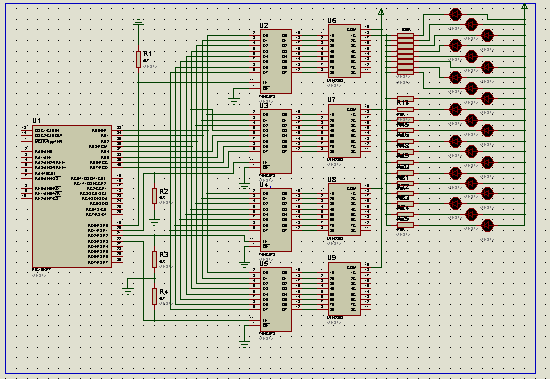Click resistor R1 component symbol

click(x=139, y=59)
